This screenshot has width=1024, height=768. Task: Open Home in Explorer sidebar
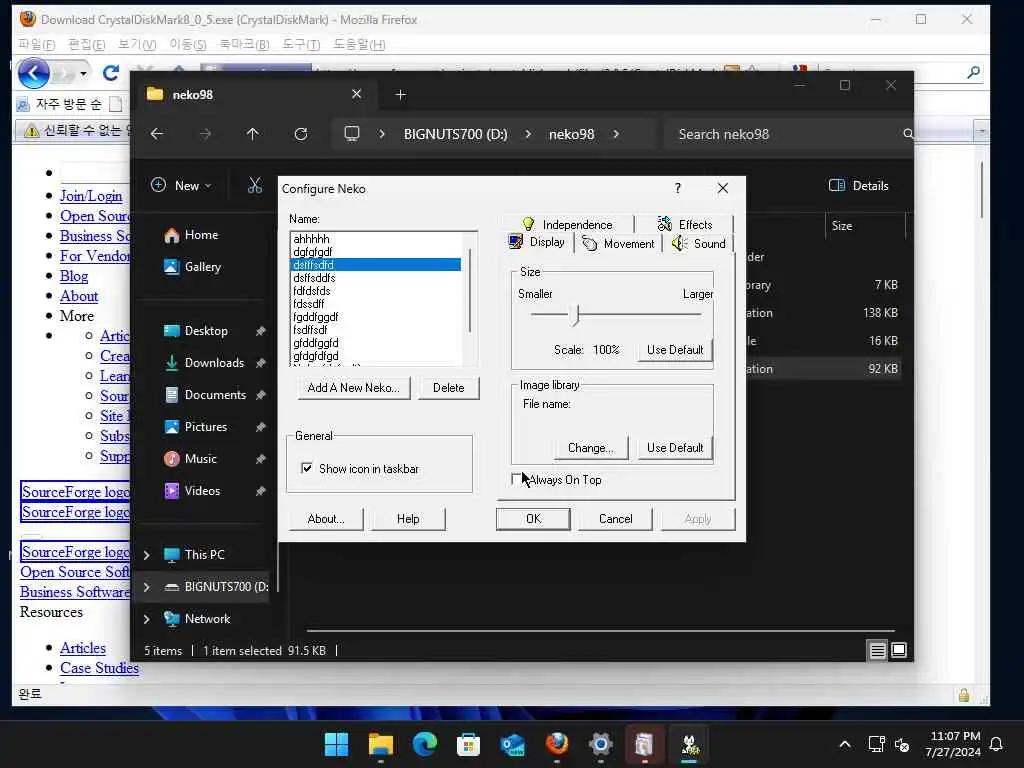tap(191, 235)
